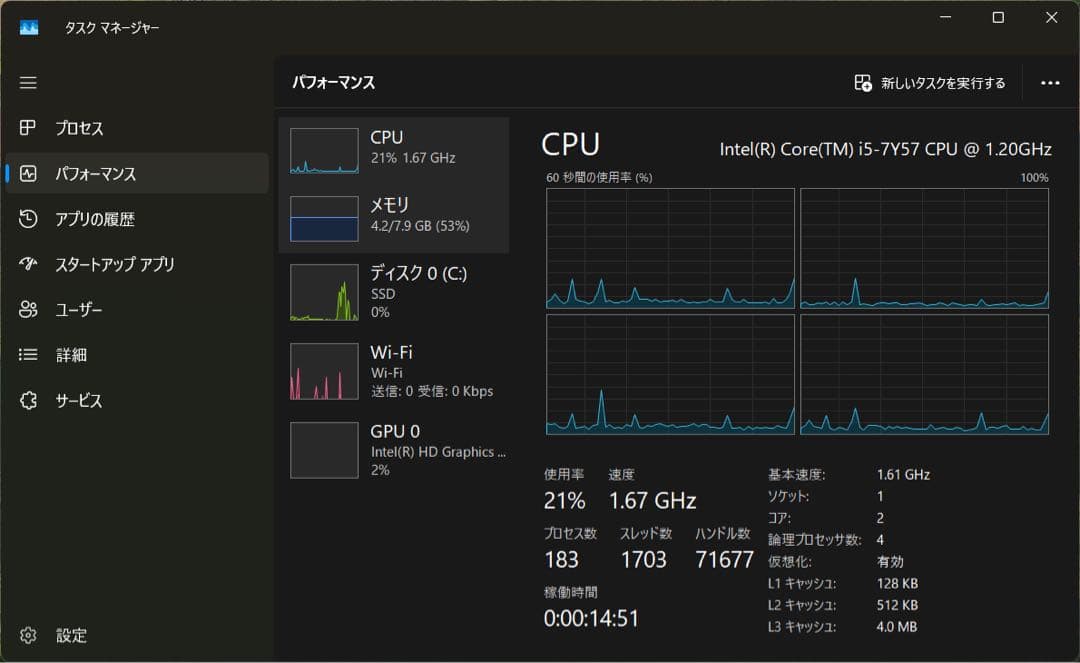Select the CPU performance item
The height and width of the screenshot is (663, 1080).
click(393, 150)
